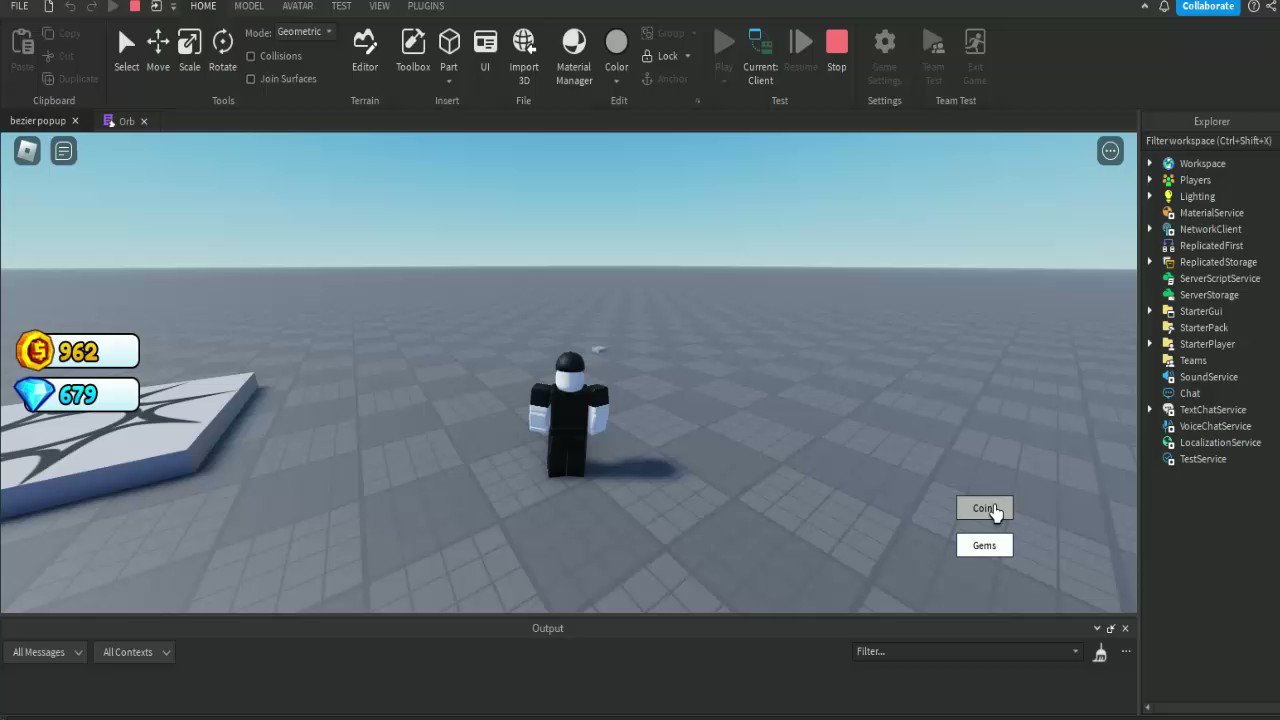This screenshot has width=1280, height=720.
Task: Click Import 3D
Action: (524, 57)
